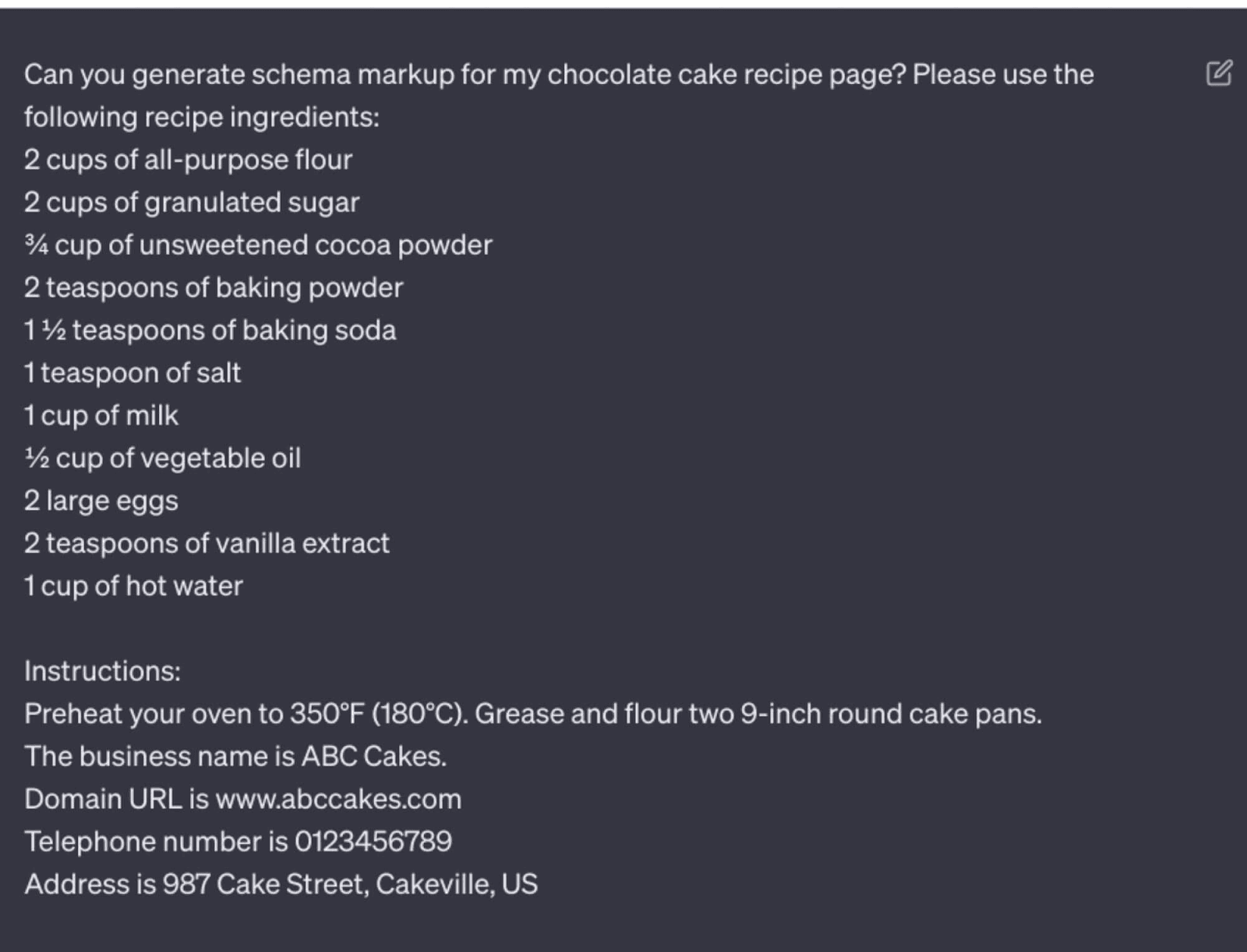The image size is (1247, 952).
Task: Select the granulated sugar ingredient line
Action: pyautogui.click(x=192, y=203)
